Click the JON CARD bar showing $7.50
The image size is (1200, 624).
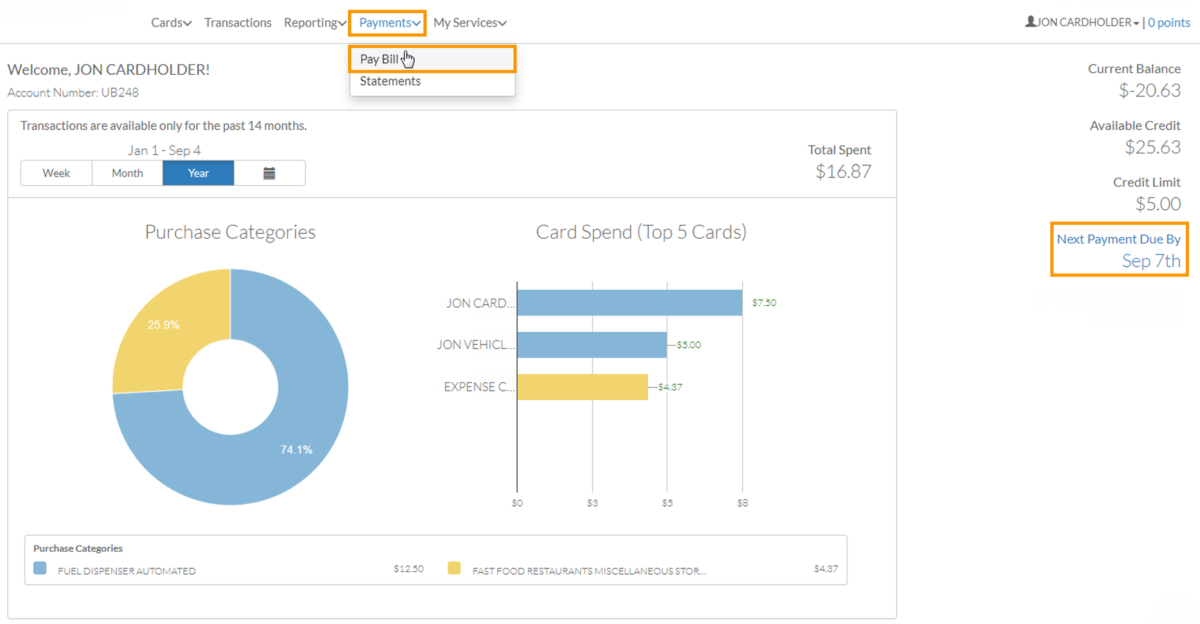click(630, 302)
